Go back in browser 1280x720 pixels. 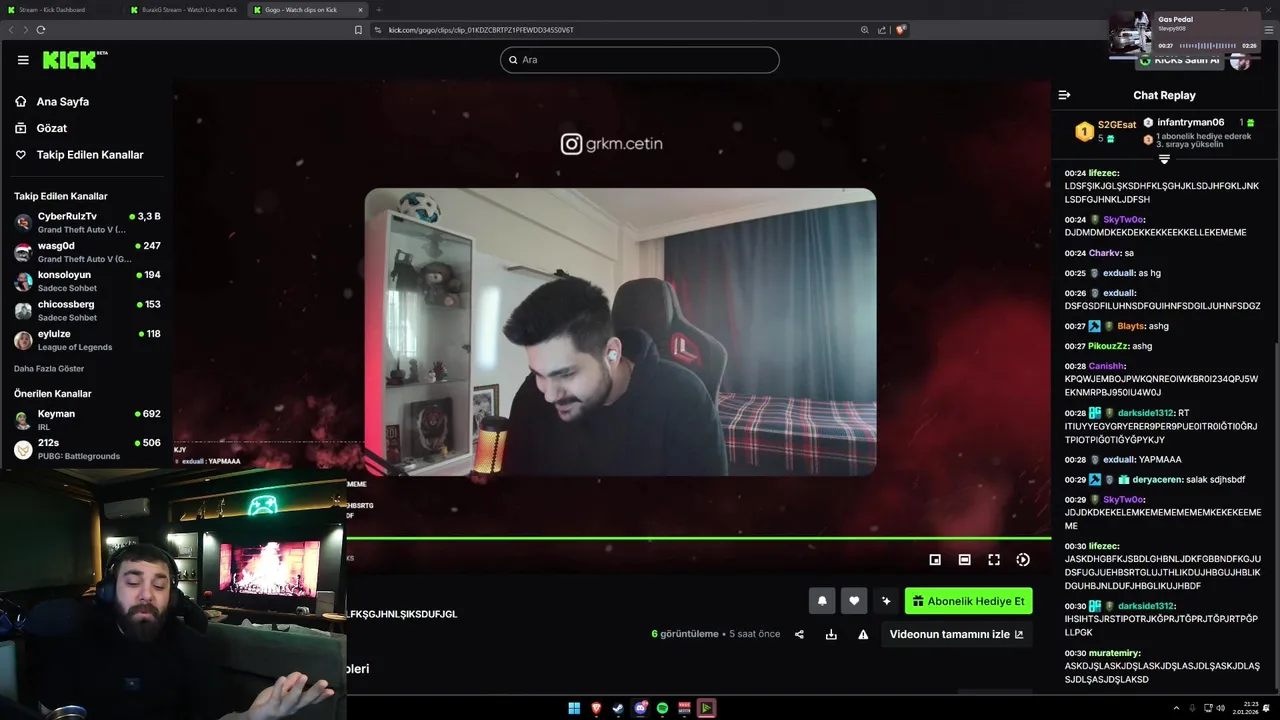[12, 30]
